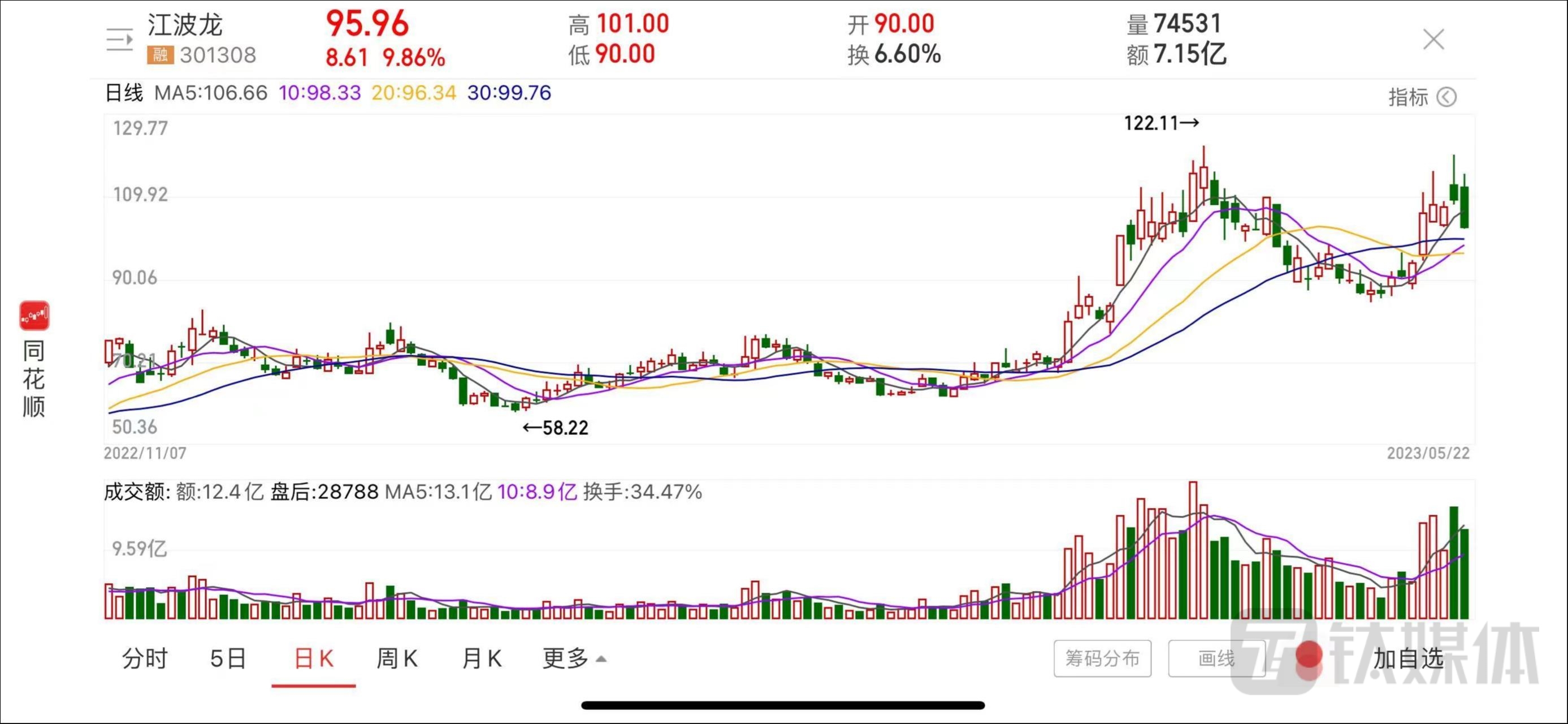Switch to 5日 five-day tab

228,658
